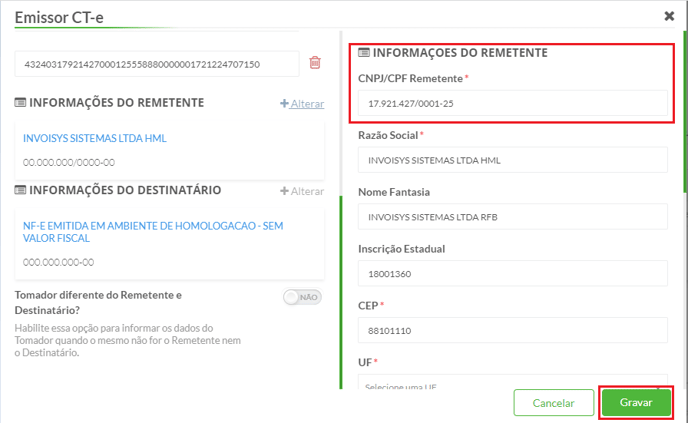Screen dimensions: 688x423
Task: Click Alterar link for remetente information
Action: [x=307, y=104]
